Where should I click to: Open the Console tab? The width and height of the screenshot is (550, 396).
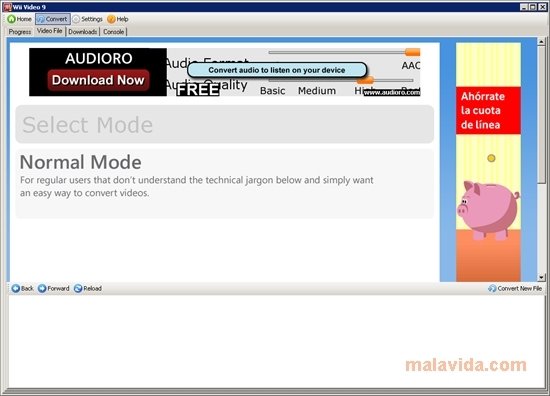(113, 32)
